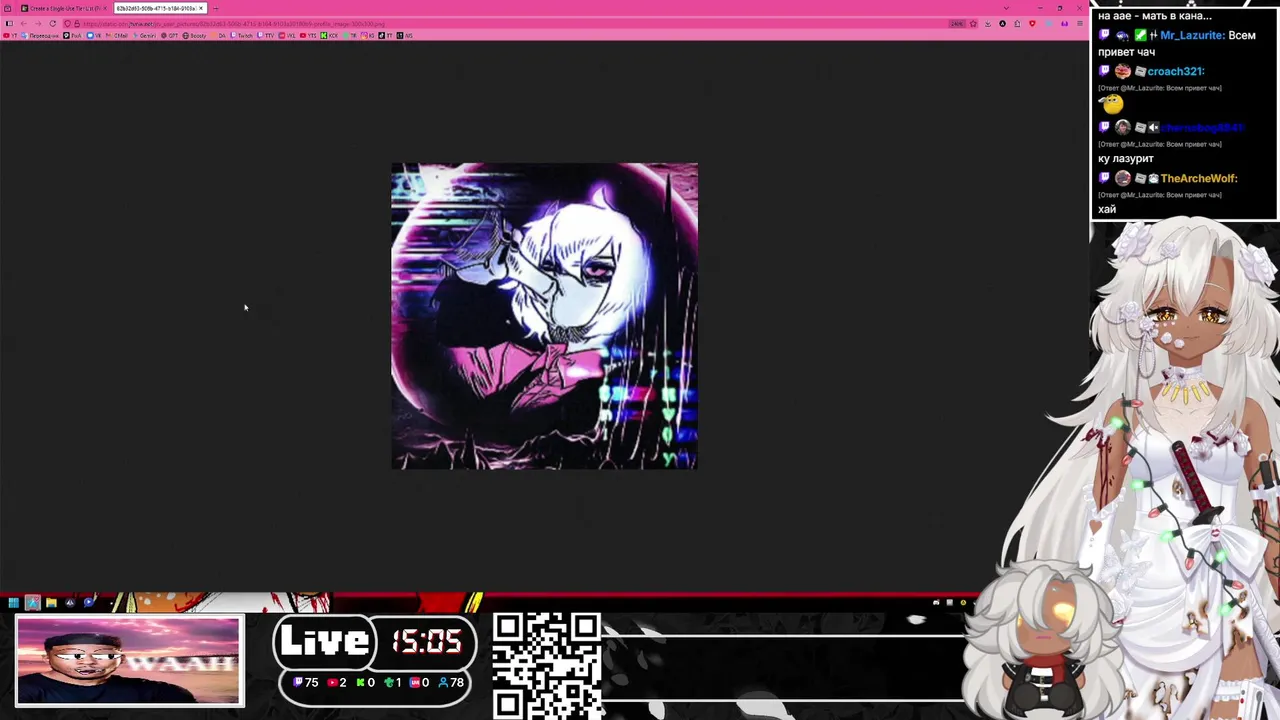
Task: Open the Переводчик bookmark
Action: [41, 36]
